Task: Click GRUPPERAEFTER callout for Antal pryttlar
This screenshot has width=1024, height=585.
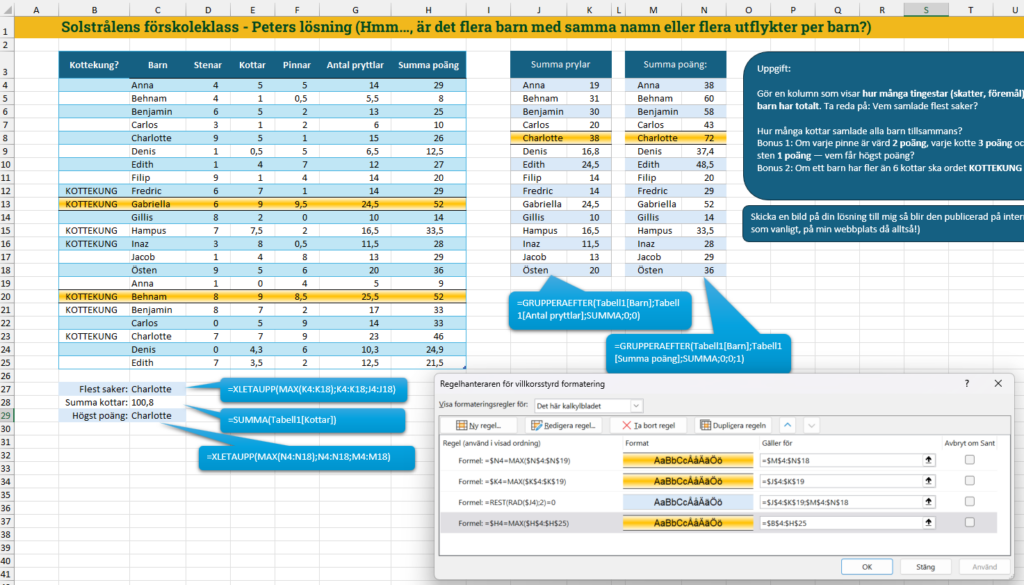Action: (600, 309)
